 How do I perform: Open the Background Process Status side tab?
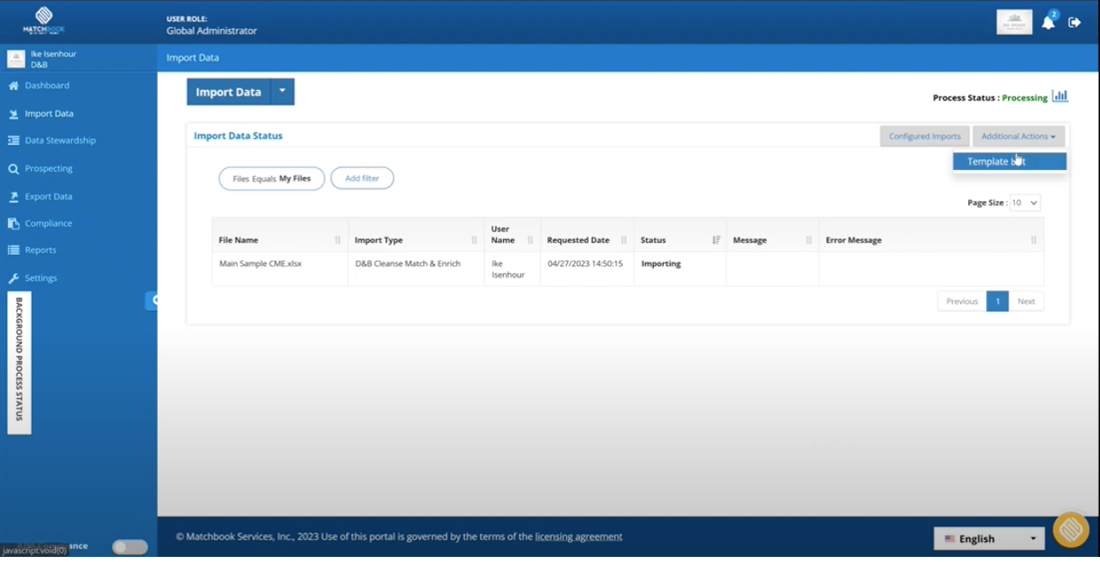tap(19, 363)
